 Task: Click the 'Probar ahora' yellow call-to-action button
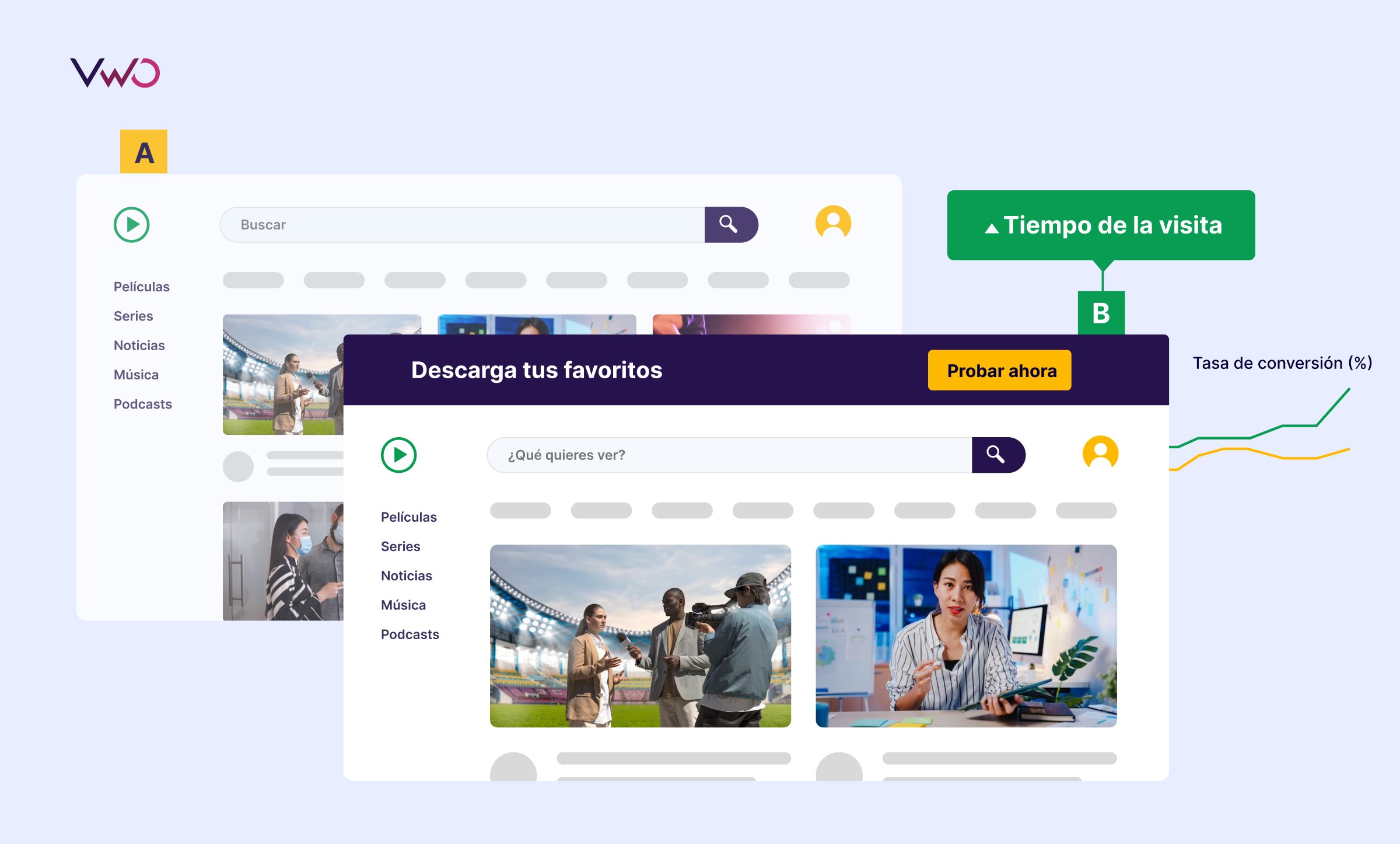coord(1001,370)
